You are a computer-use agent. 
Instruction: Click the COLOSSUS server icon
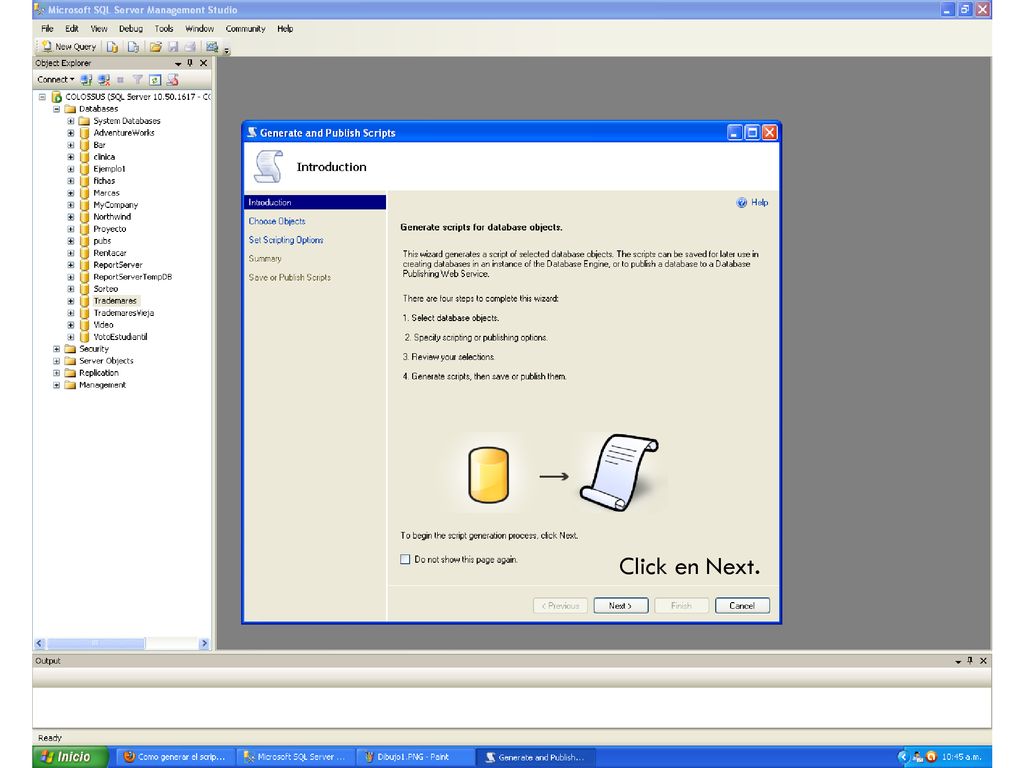click(57, 97)
